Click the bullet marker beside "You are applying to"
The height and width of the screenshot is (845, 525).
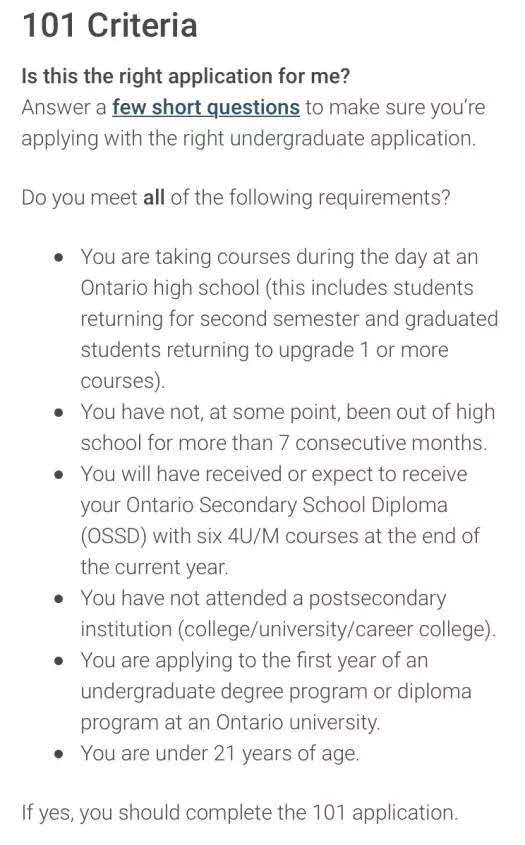tap(59, 661)
